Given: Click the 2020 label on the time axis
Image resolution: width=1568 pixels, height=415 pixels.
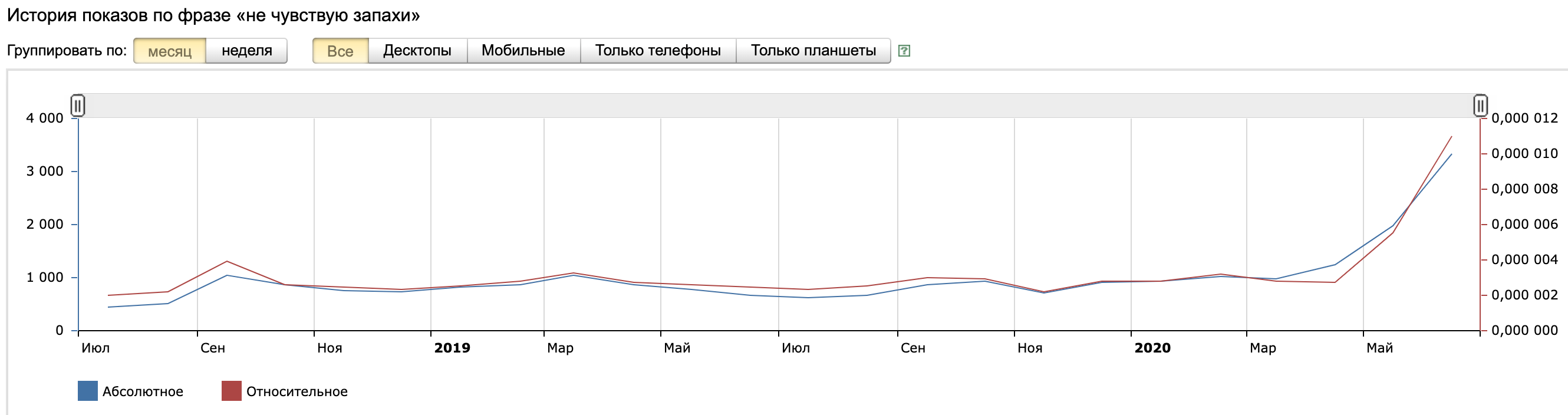Looking at the screenshot, I should point(1152,348).
